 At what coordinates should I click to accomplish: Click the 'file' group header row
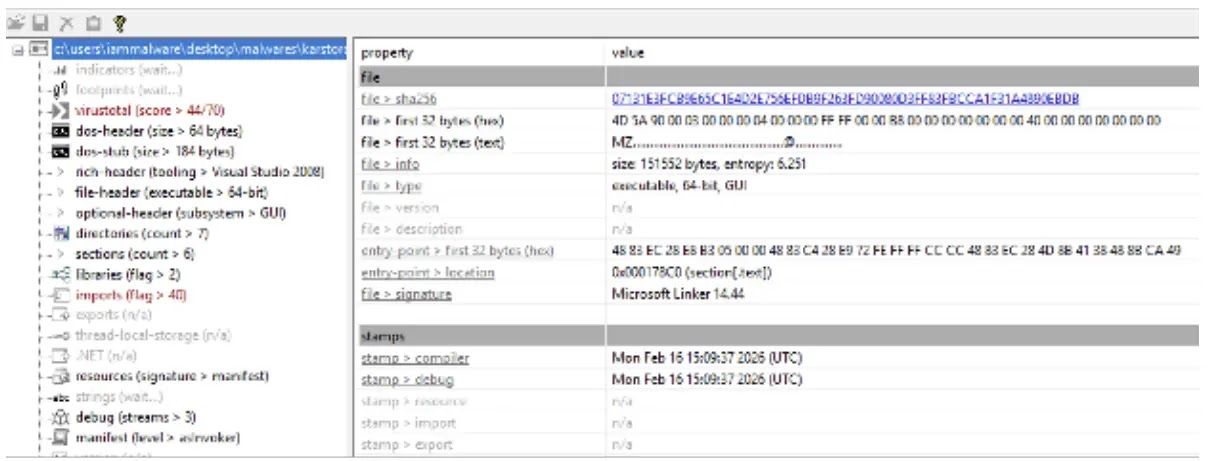pyautogui.click(x=777, y=76)
